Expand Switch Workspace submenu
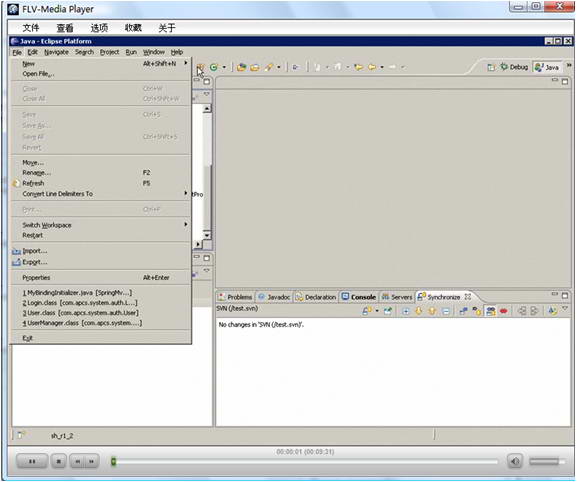The image size is (578, 482). point(100,225)
